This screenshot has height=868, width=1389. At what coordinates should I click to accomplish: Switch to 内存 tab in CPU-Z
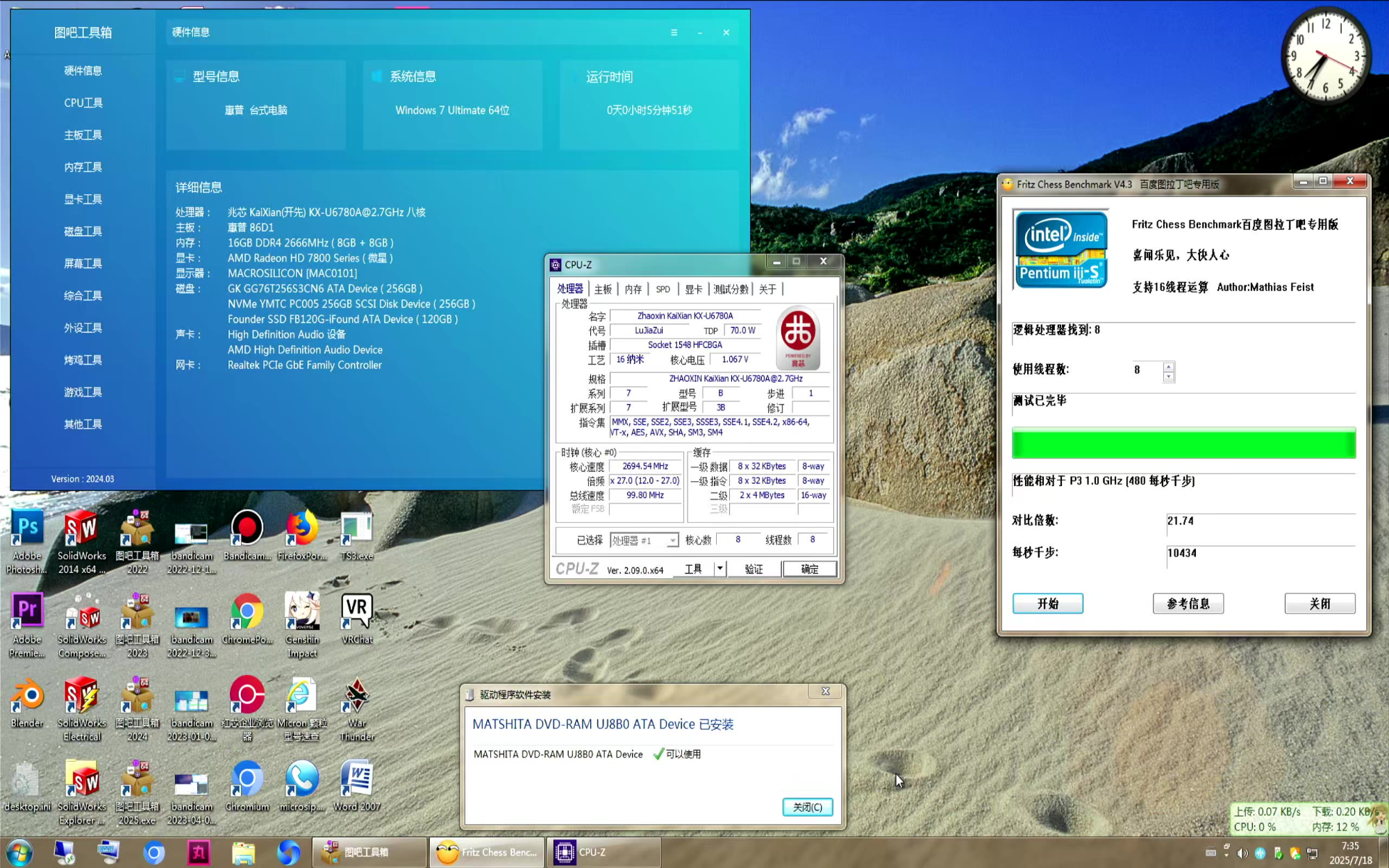click(x=633, y=289)
